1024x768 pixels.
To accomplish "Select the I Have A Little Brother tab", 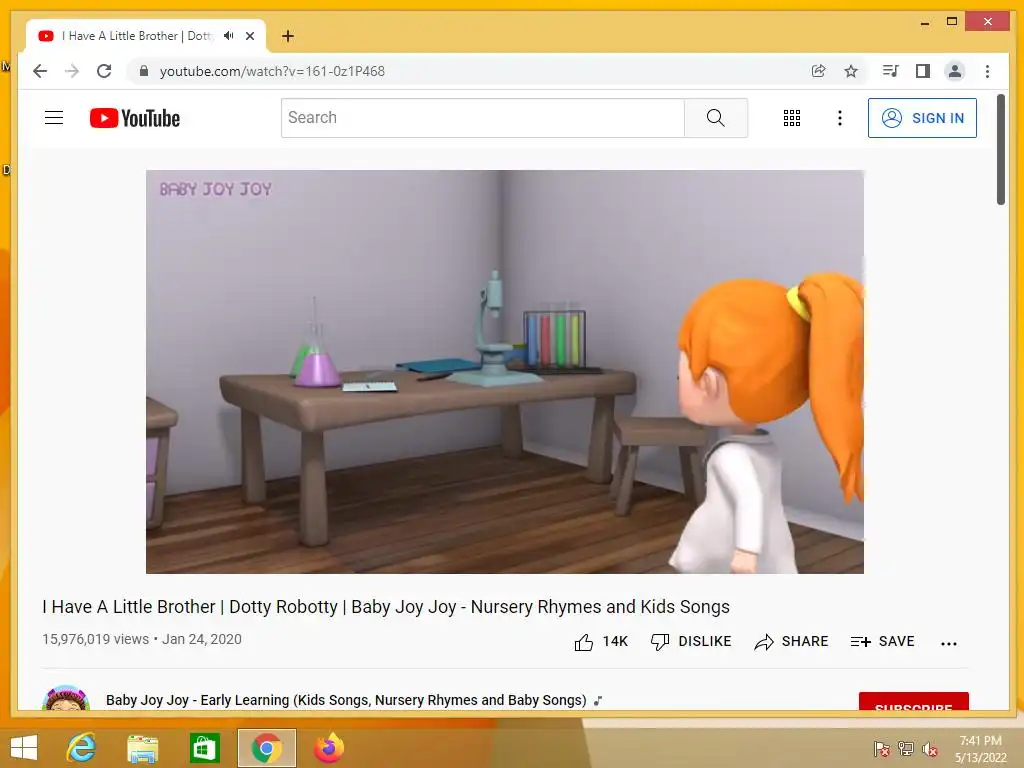I will [x=146, y=36].
